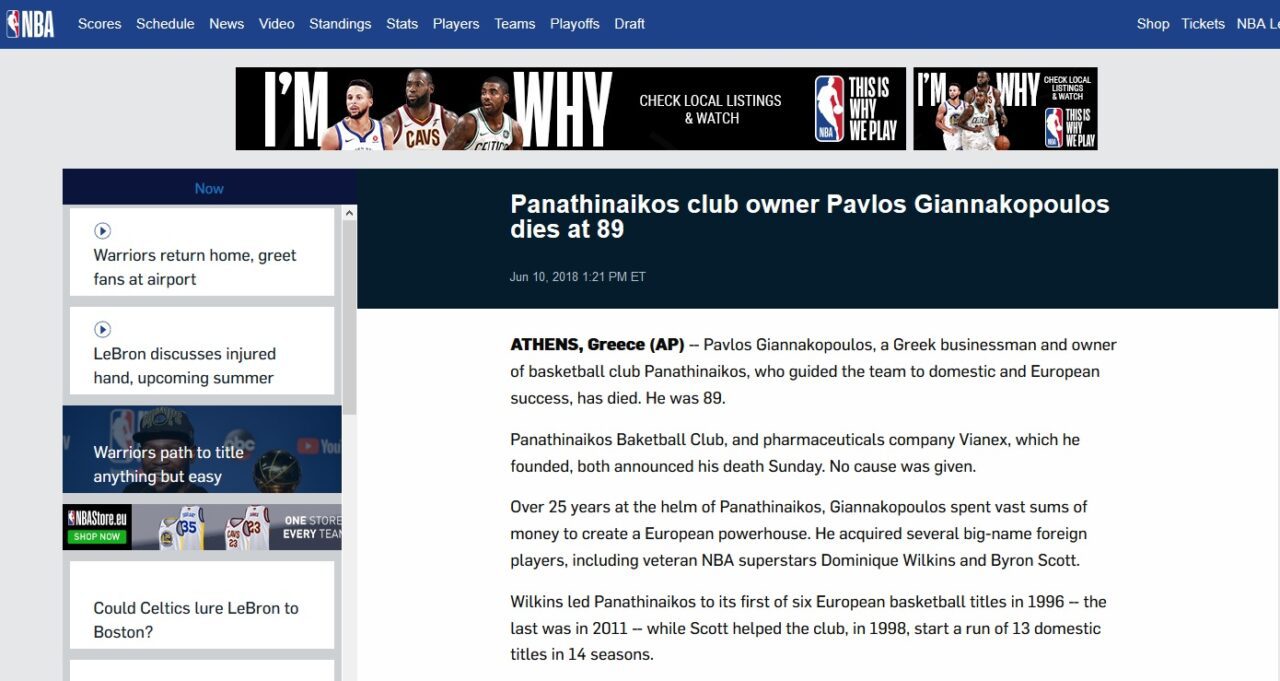Open the Warriors path to title story thumbnail
The image size is (1280, 681).
click(x=201, y=450)
